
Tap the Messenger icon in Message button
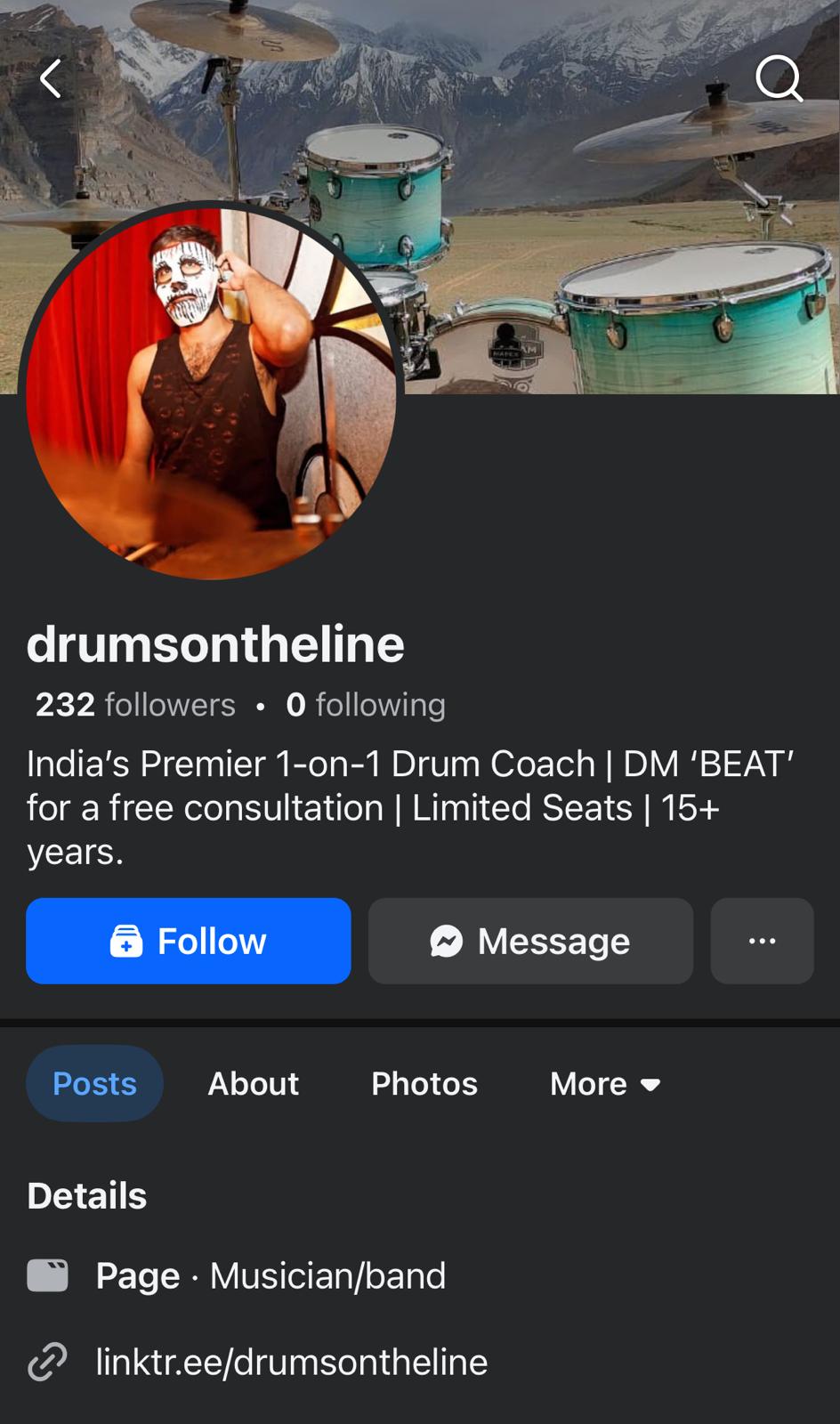446,941
